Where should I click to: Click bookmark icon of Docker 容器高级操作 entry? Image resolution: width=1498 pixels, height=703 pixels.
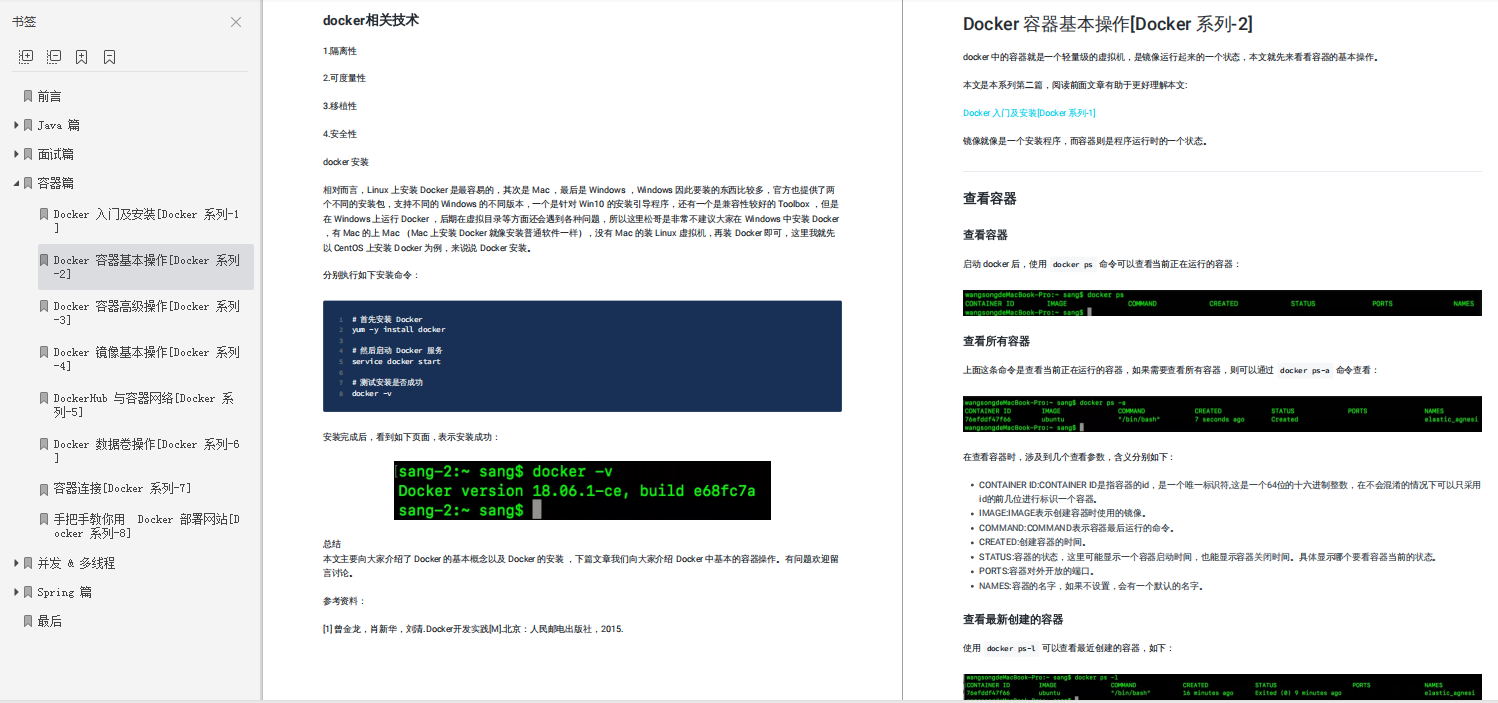[44, 306]
